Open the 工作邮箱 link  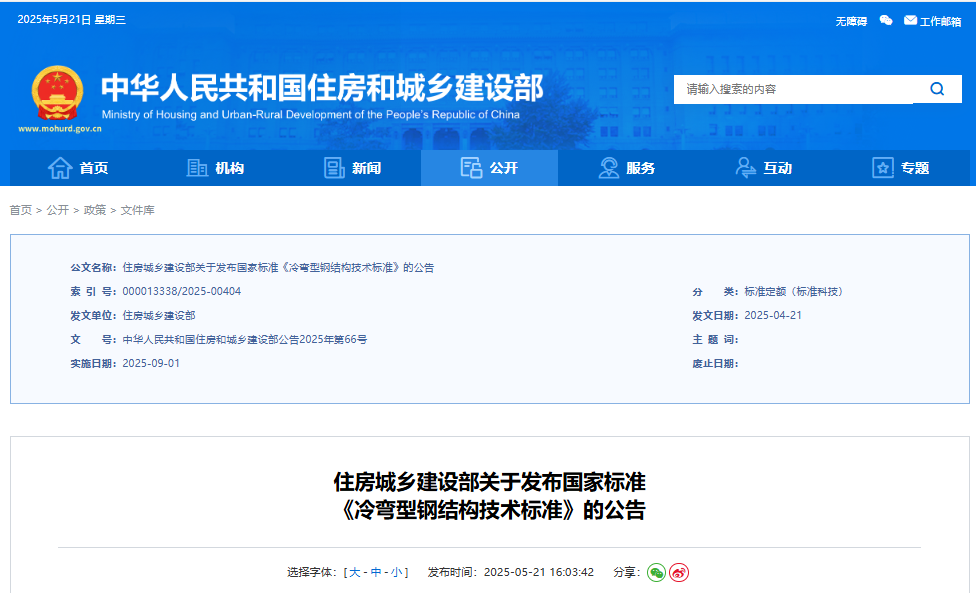(x=941, y=21)
